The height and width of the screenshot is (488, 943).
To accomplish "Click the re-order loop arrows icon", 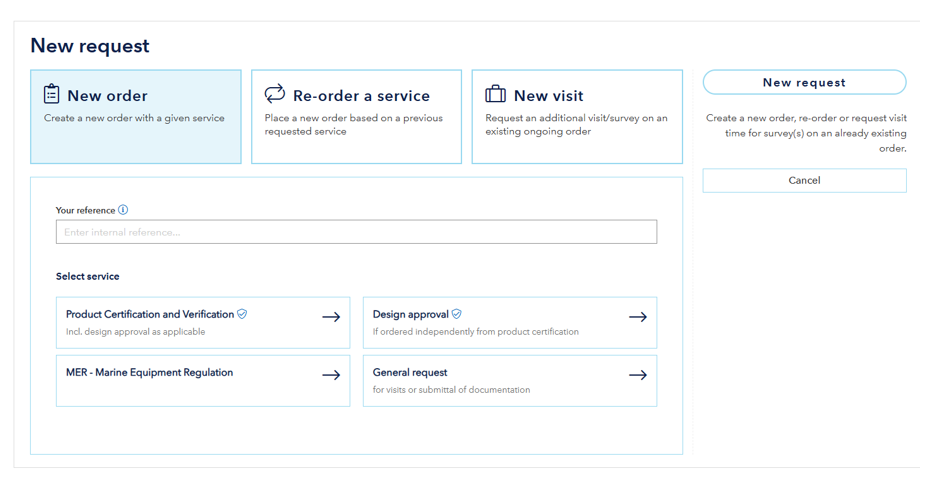I will tap(274, 94).
